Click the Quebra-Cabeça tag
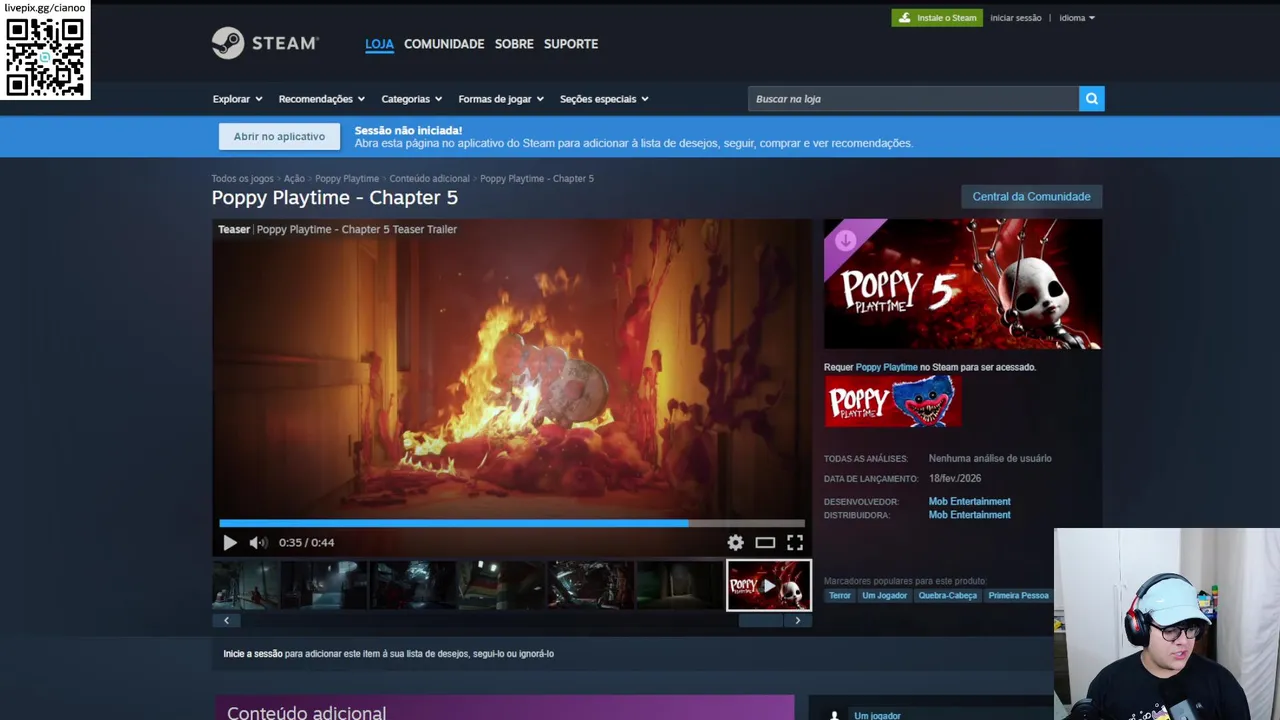This screenshot has height=720, width=1280. pos(947,596)
